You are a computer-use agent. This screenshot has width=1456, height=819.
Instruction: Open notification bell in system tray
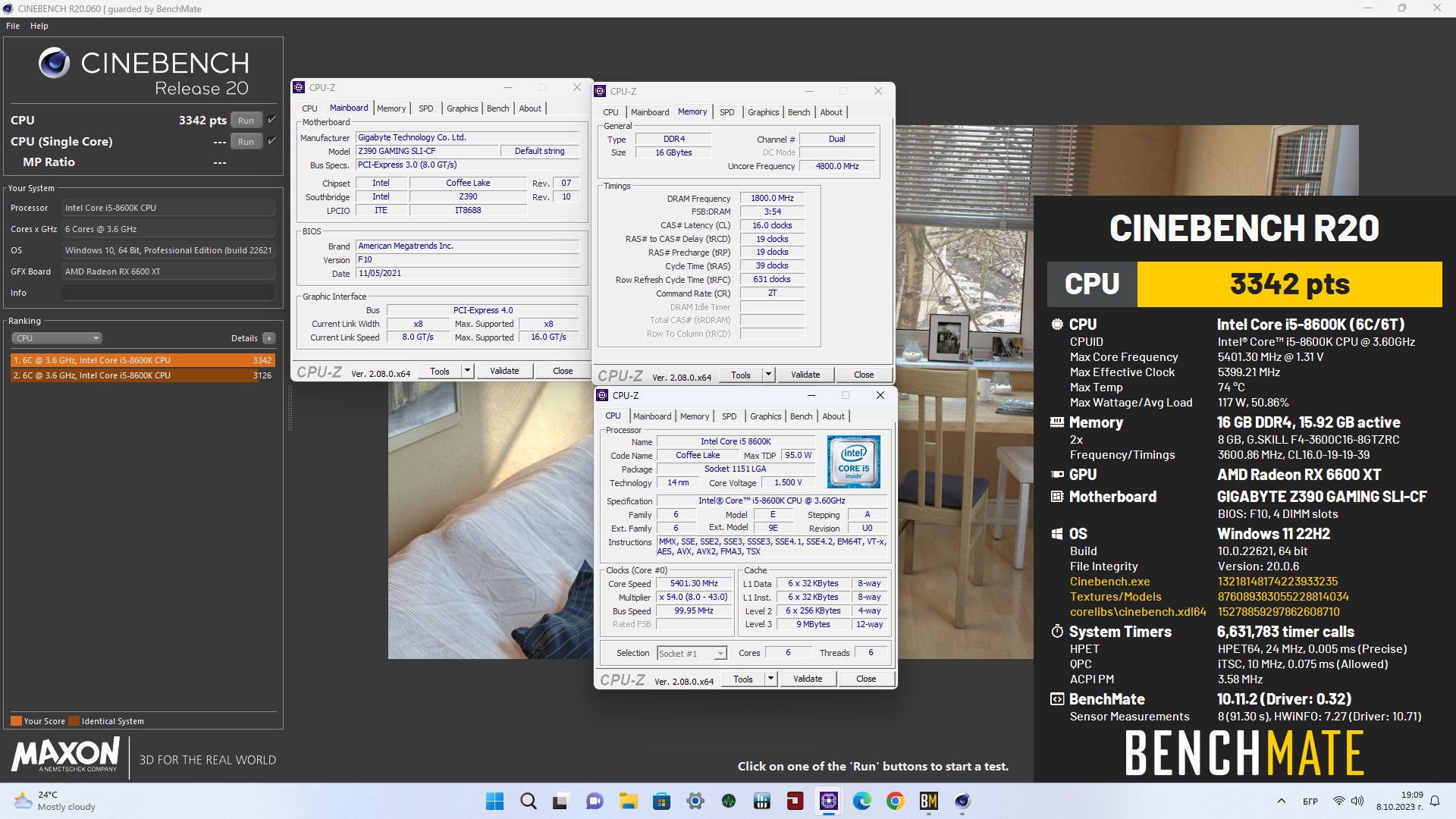tap(1435, 801)
